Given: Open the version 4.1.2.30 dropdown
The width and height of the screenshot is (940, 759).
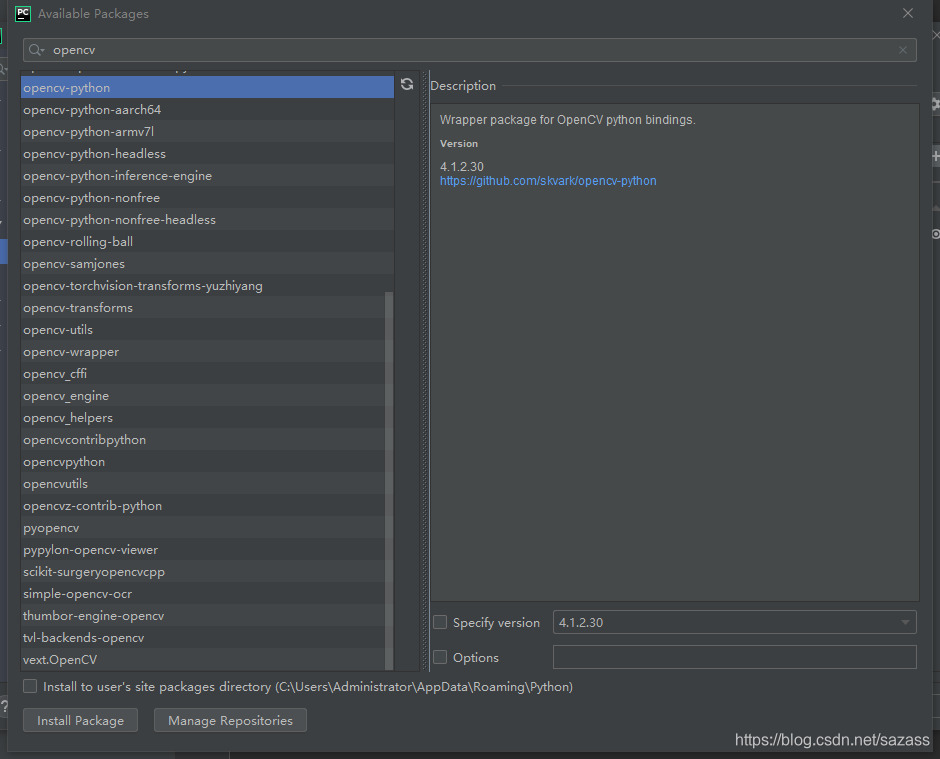Looking at the screenshot, I should pos(734,622).
